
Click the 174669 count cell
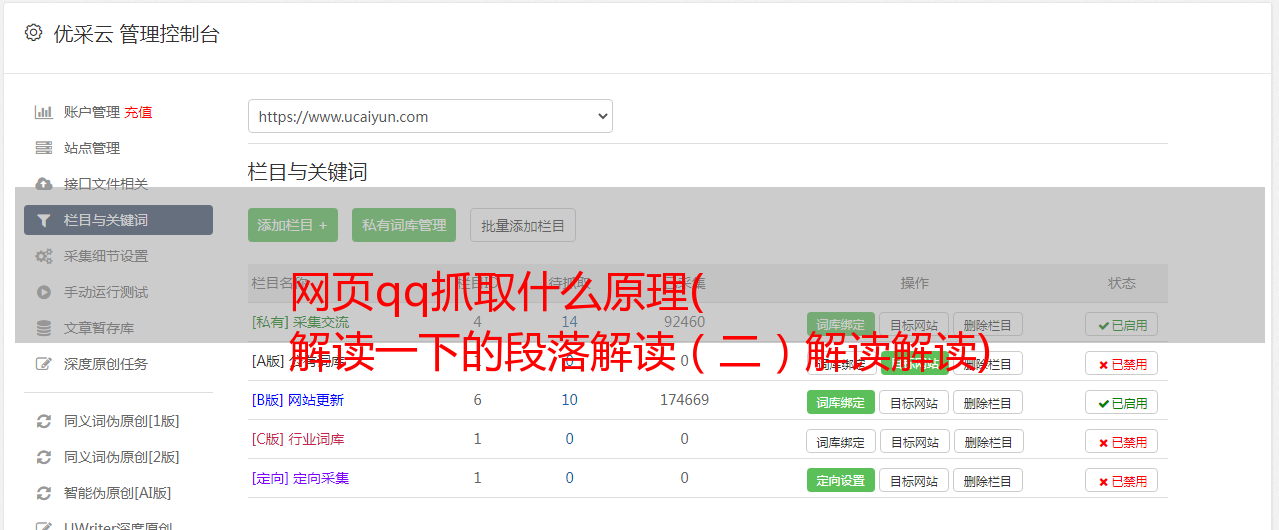point(684,400)
